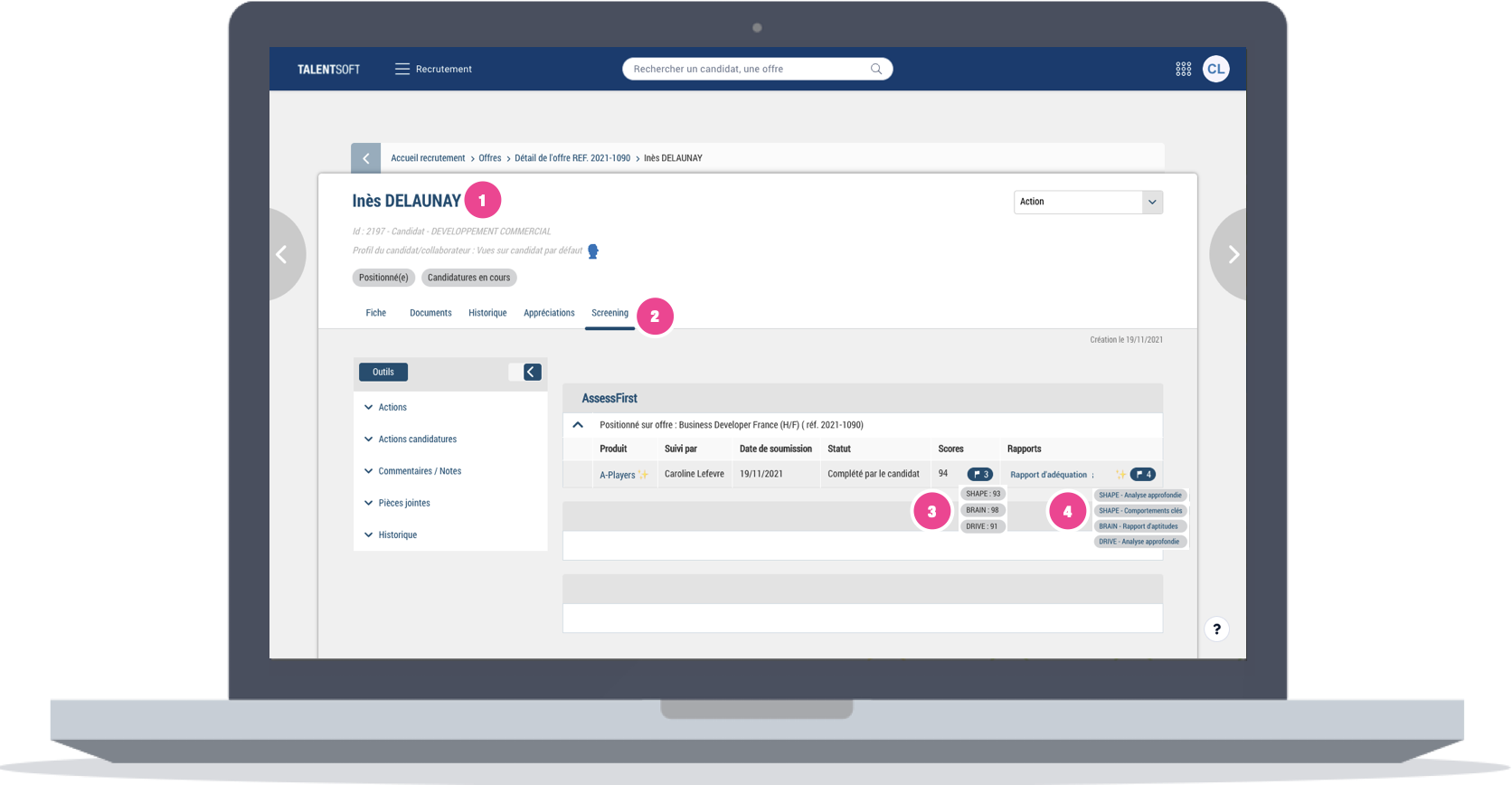Expand the Pièces jointes section
Screen dimensions: 1512x785
point(403,503)
